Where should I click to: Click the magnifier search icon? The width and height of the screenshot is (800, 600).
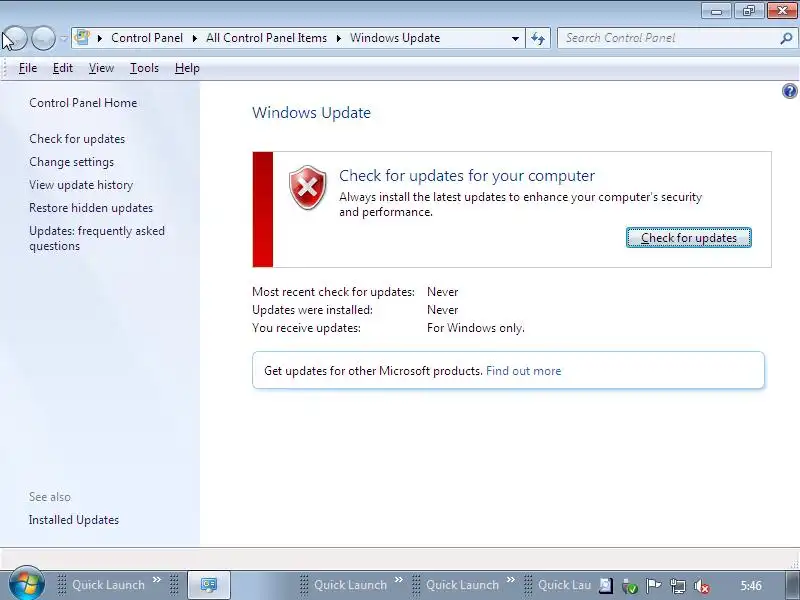pyautogui.click(x=786, y=38)
